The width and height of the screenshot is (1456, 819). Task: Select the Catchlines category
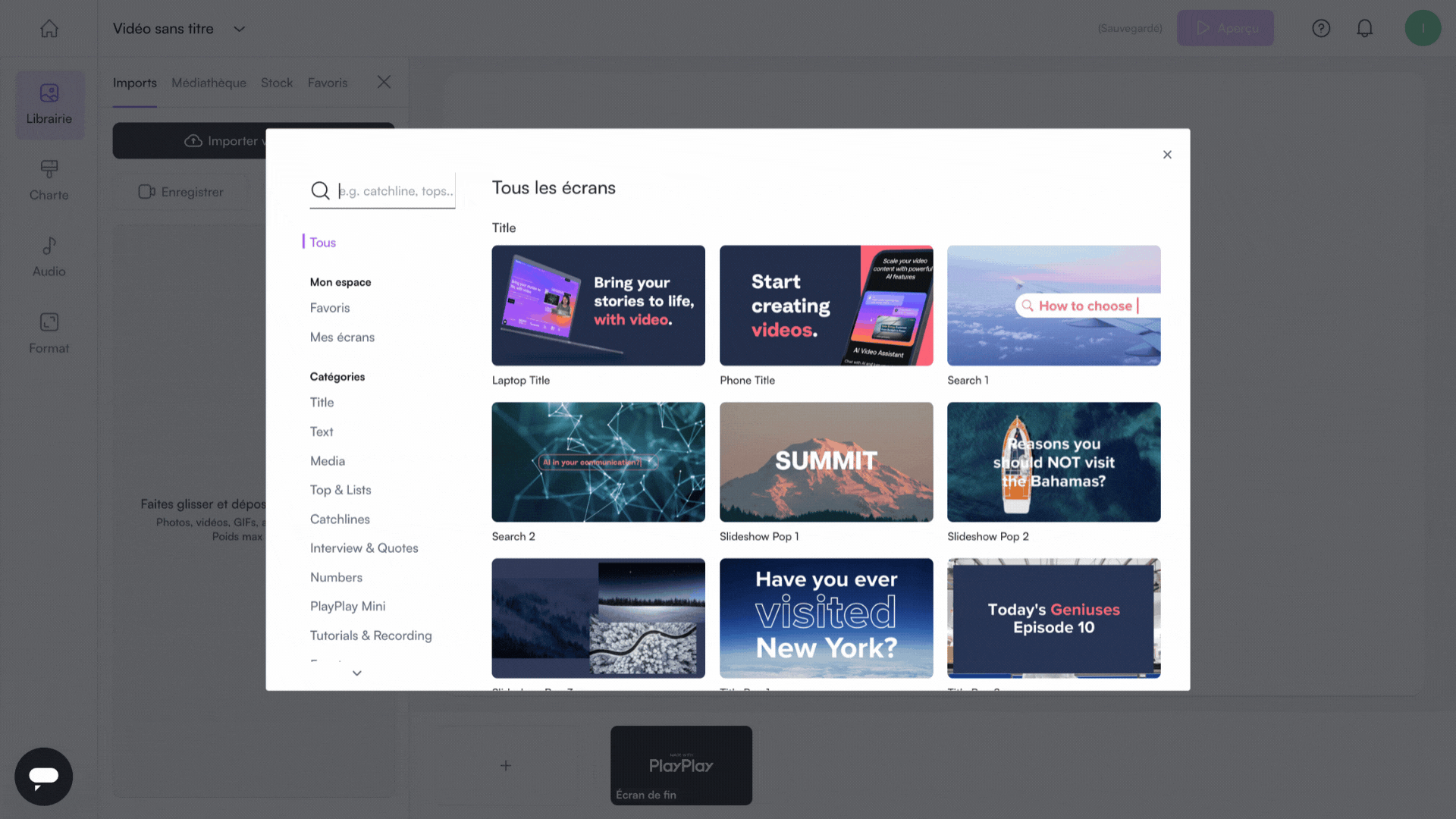(340, 519)
